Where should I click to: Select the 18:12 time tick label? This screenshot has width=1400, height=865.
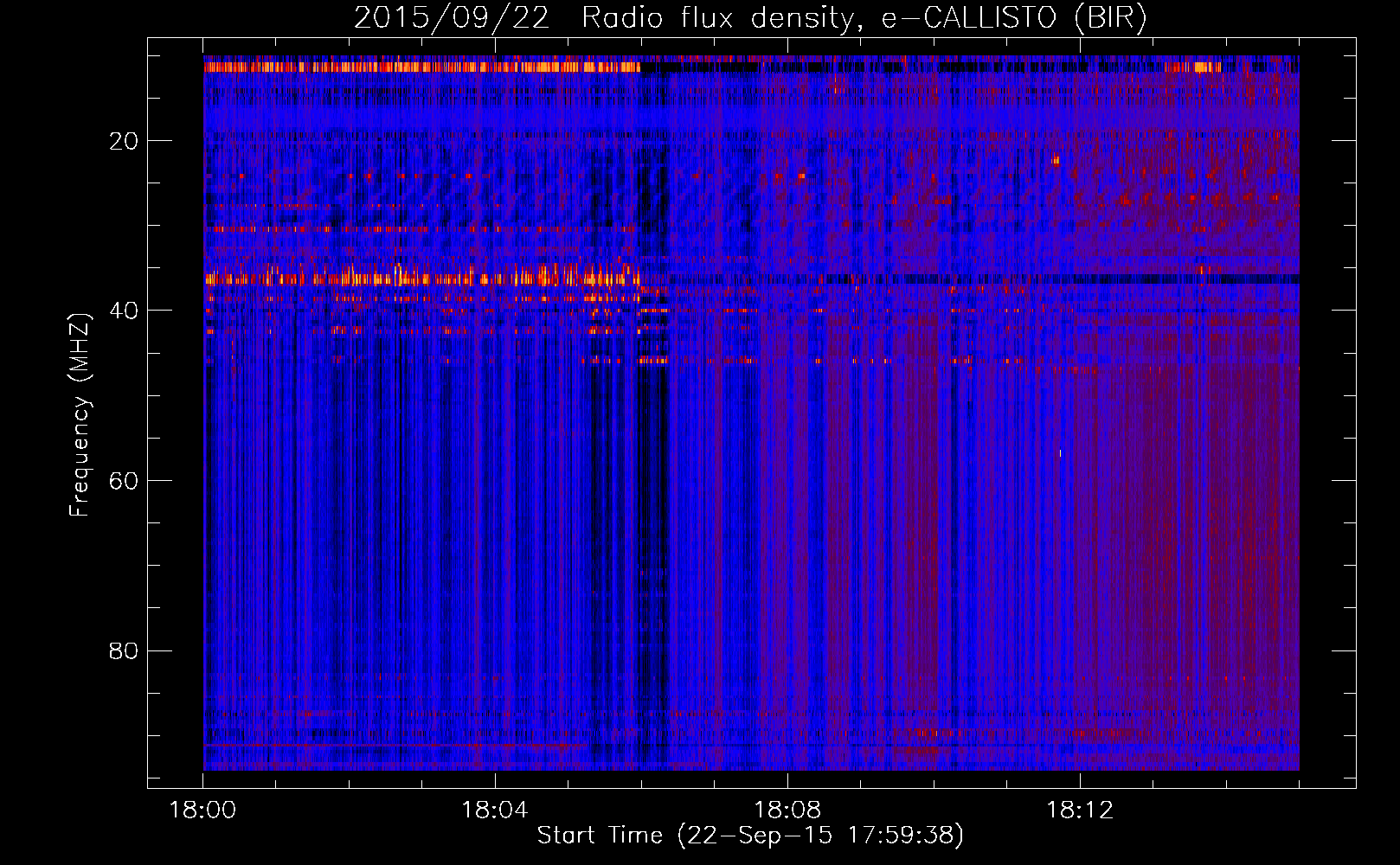[x=1080, y=811]
